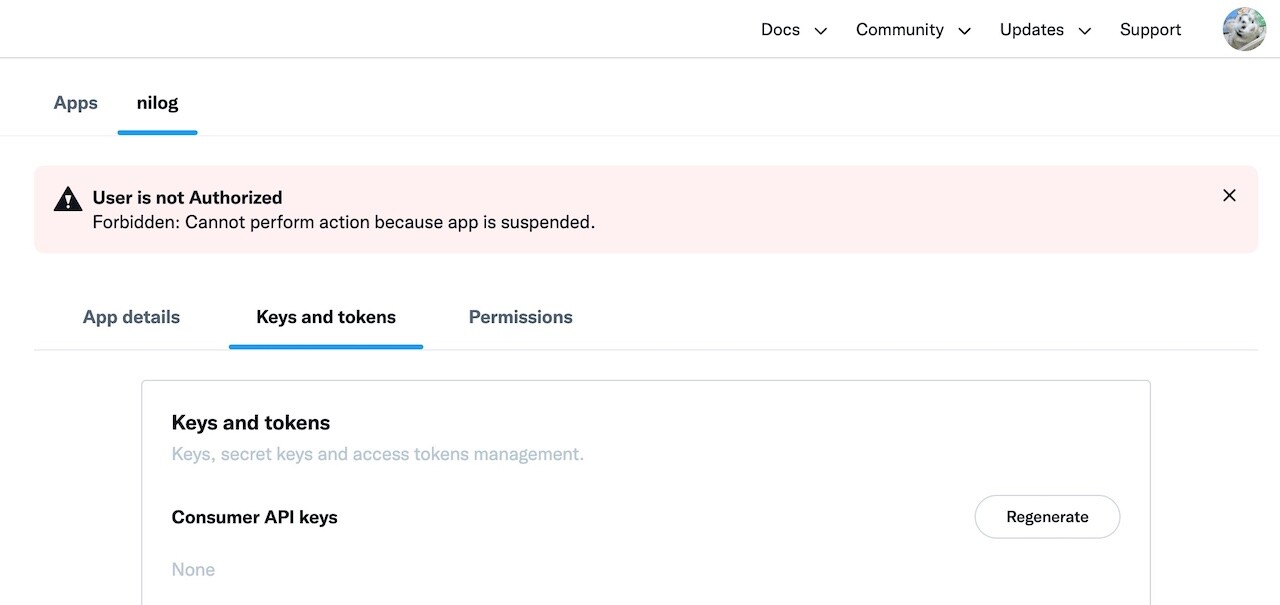The image size is (1280, 605).
Task: Switch to App details tab
Action: (x=131, y=317)
